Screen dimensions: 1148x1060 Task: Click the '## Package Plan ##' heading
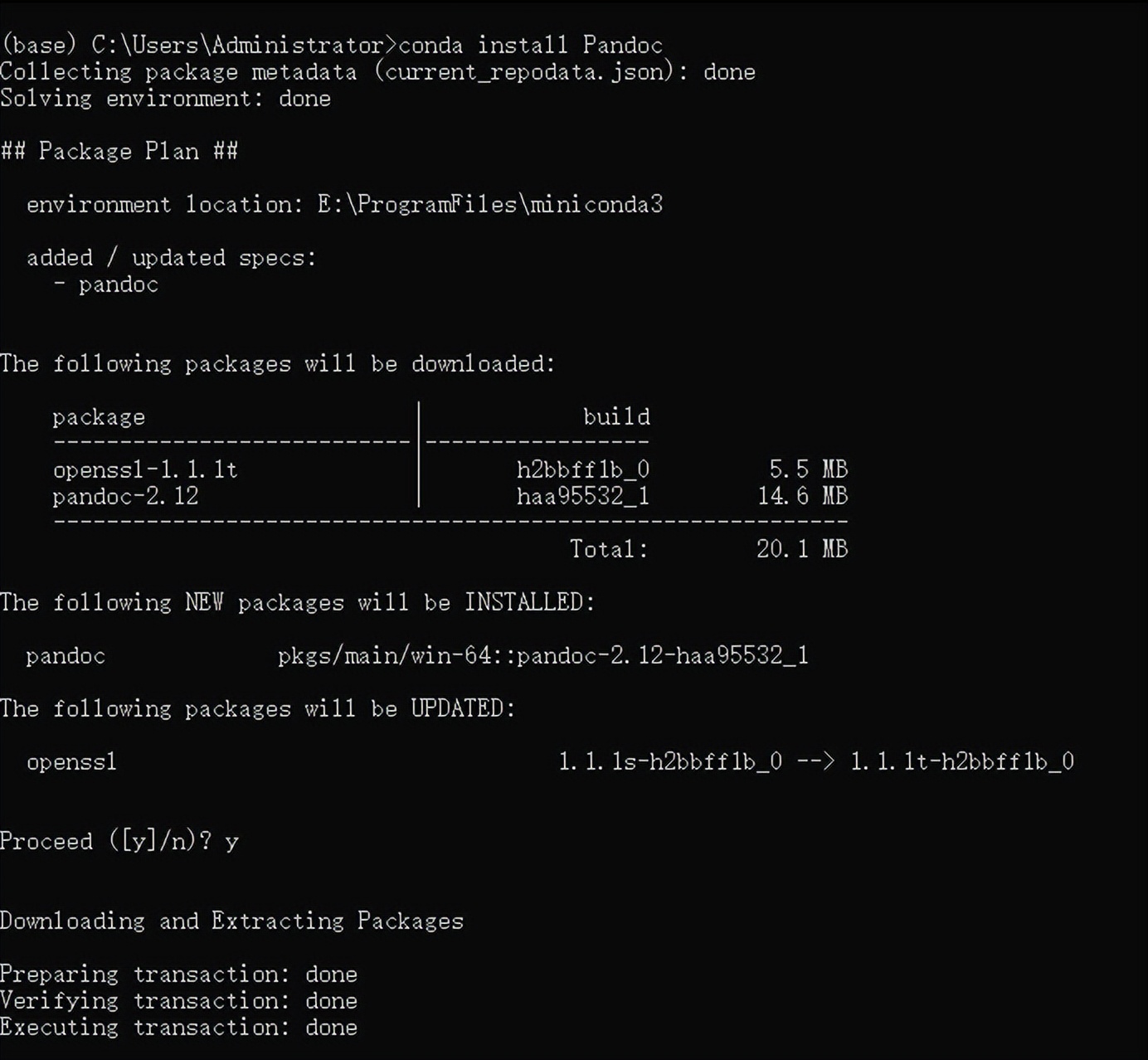[119, 152]
